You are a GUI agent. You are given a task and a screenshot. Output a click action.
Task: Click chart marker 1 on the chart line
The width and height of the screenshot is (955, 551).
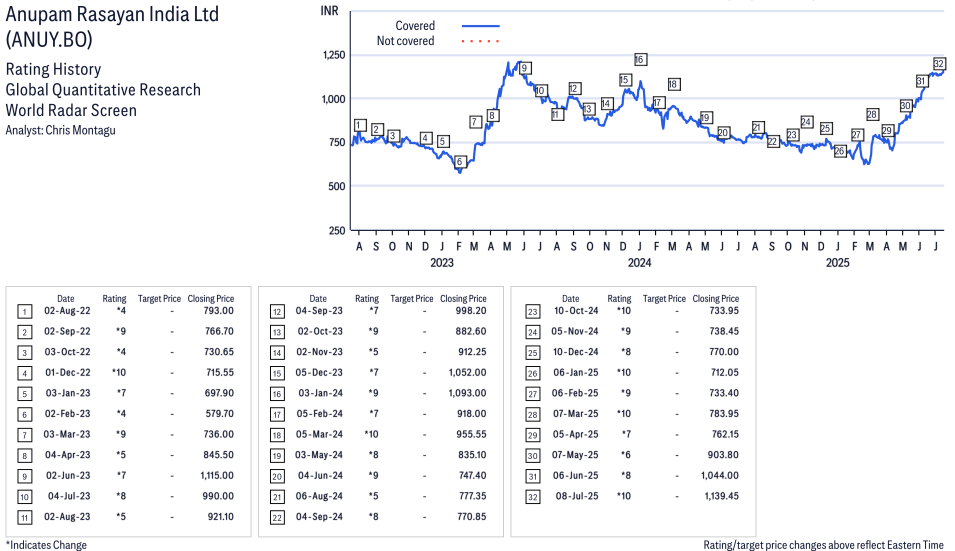pos(360,125)
